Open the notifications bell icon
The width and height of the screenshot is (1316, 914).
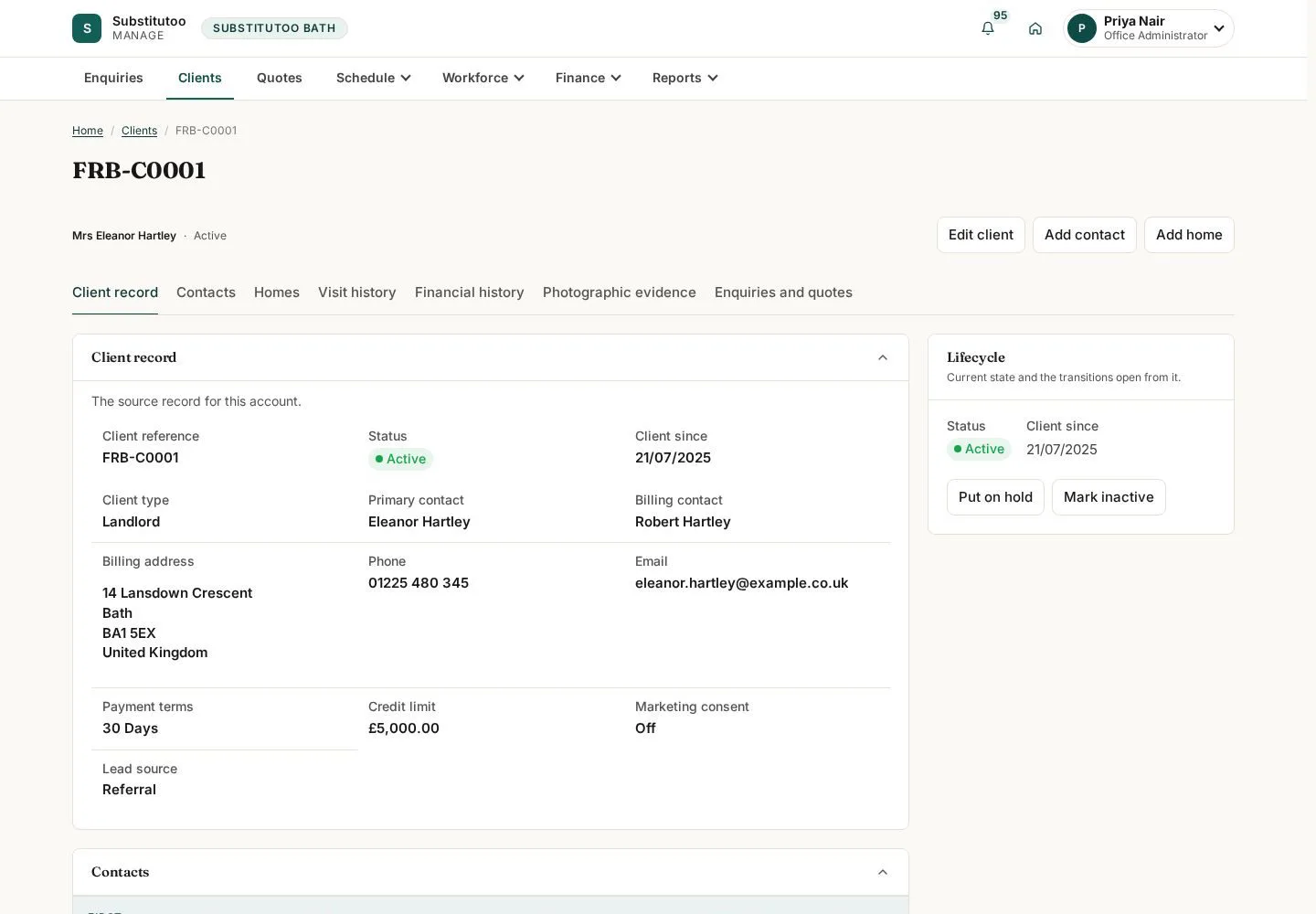[988, 28]
